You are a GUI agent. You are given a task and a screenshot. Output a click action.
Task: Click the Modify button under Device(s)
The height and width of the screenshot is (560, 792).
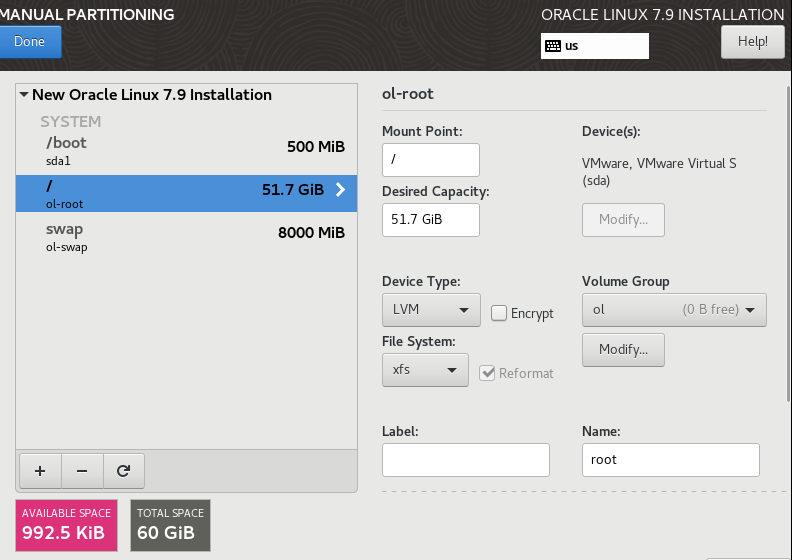623,220
